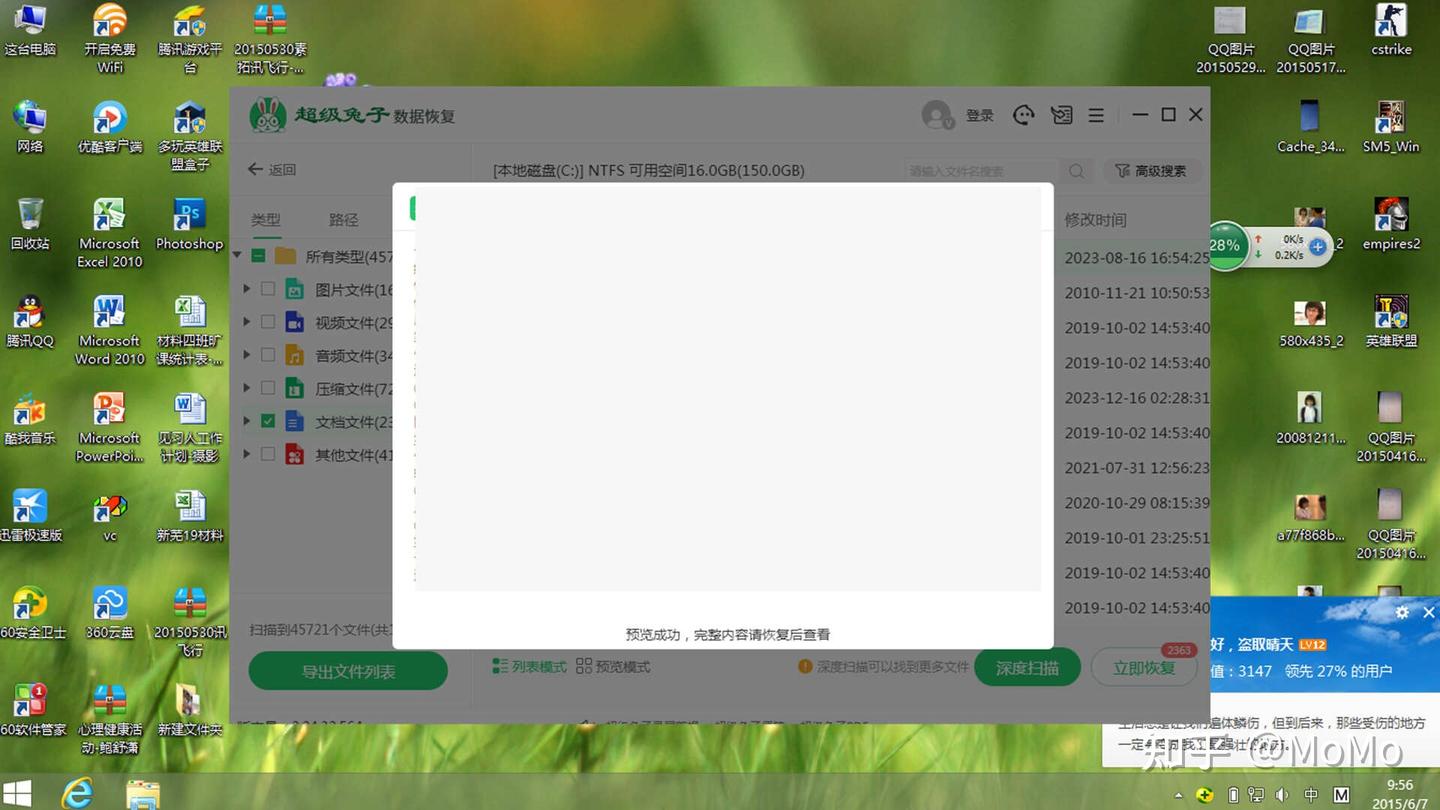
Task: Open Microsoft Excel 2010 desktop shortcut
Action: pos(110,232)
